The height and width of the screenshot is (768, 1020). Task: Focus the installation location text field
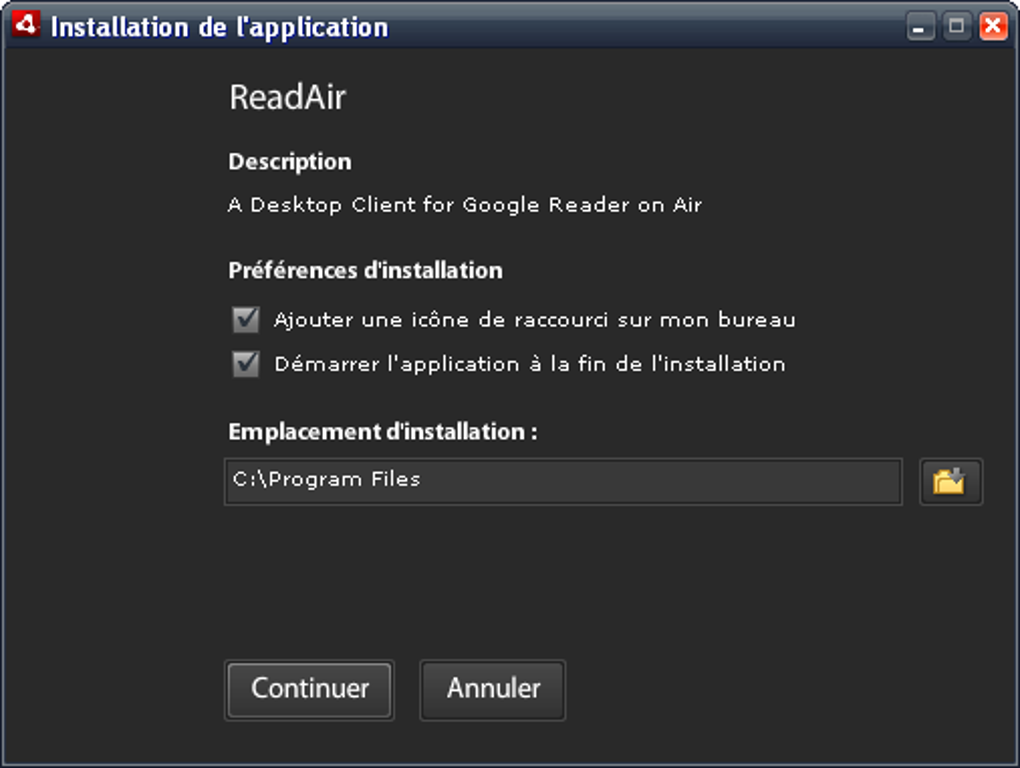click(563, 482)
